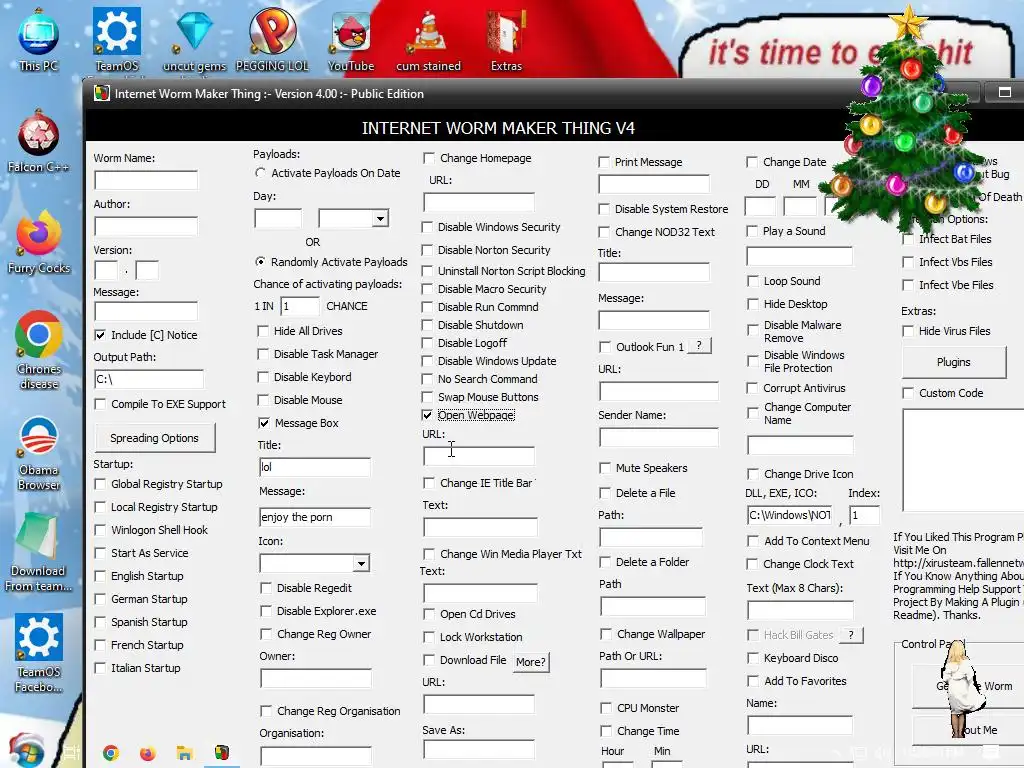Viewport: 1024px width, 768px height.
Task: Check Hide Desktop option
Action: click(753, 304)
